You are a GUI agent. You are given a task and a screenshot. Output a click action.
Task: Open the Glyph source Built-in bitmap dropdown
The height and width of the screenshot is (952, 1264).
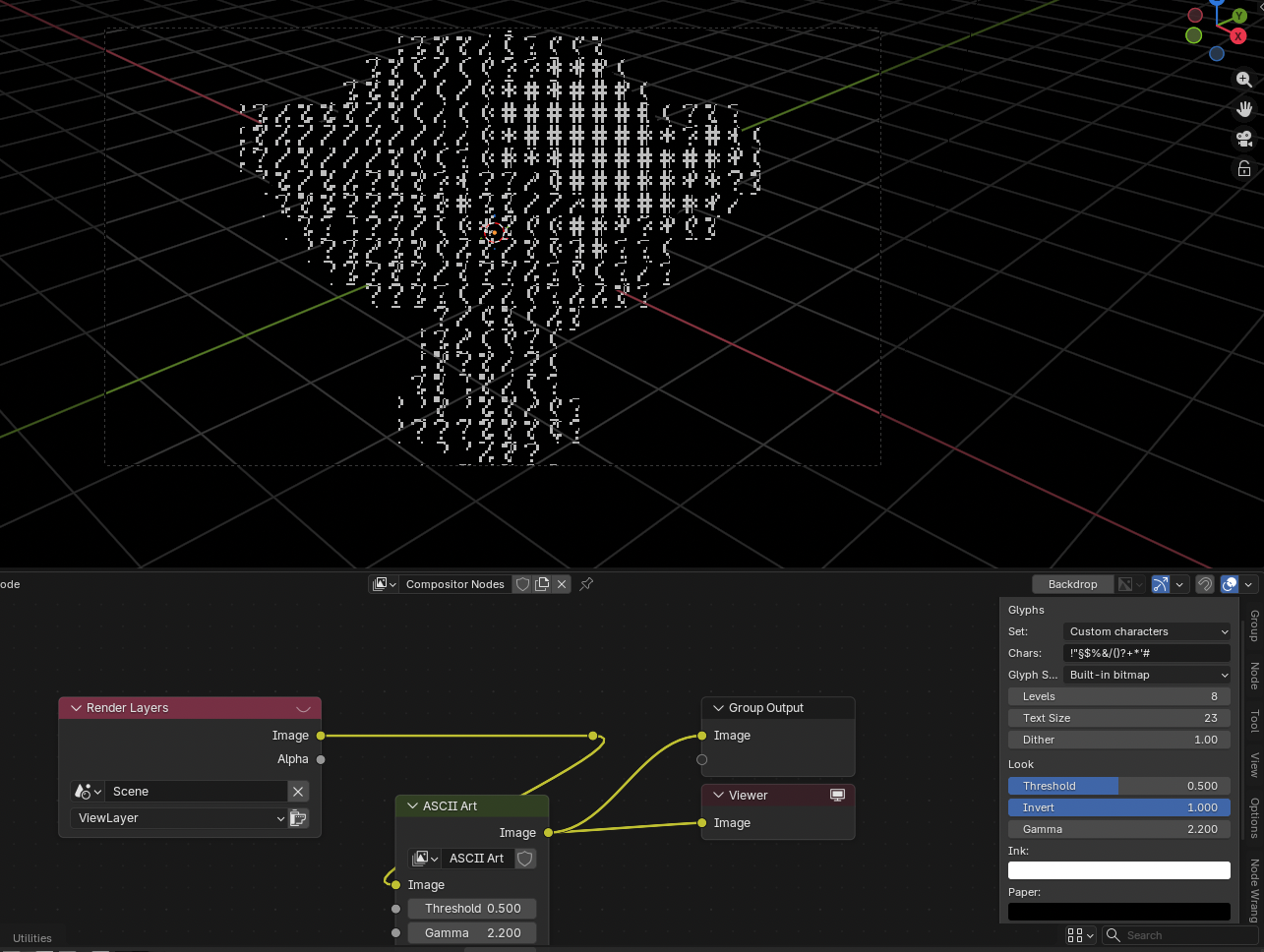point(1147,675)
